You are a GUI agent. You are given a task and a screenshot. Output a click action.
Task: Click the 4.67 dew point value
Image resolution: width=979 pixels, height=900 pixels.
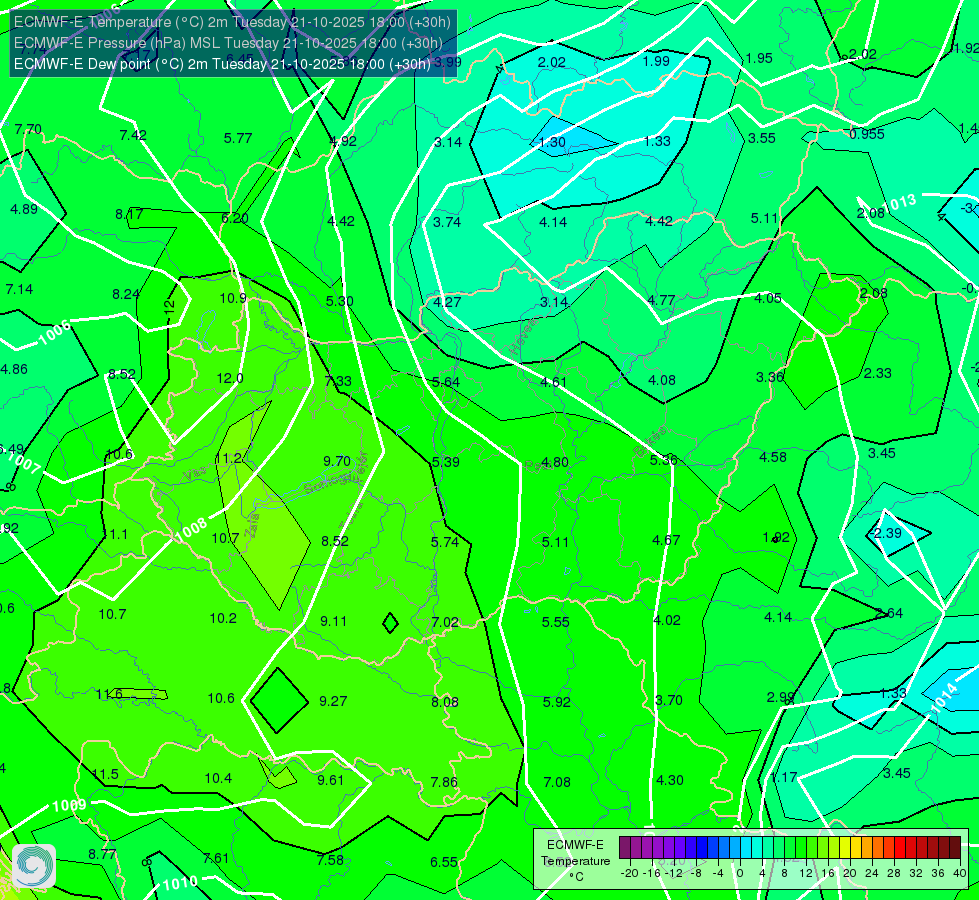(666, 540)
